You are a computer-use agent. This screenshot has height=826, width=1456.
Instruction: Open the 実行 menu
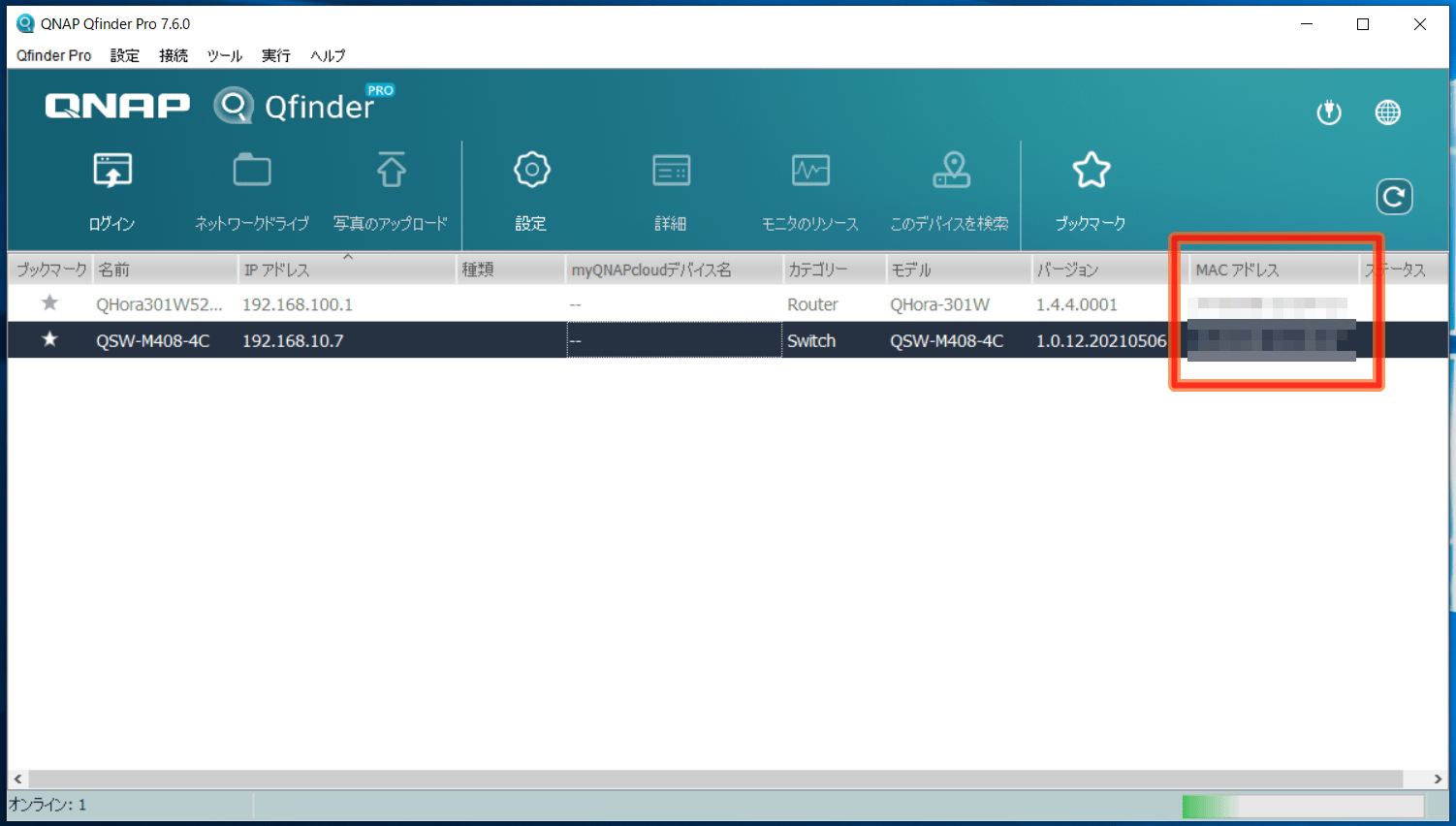pos(276,55)
